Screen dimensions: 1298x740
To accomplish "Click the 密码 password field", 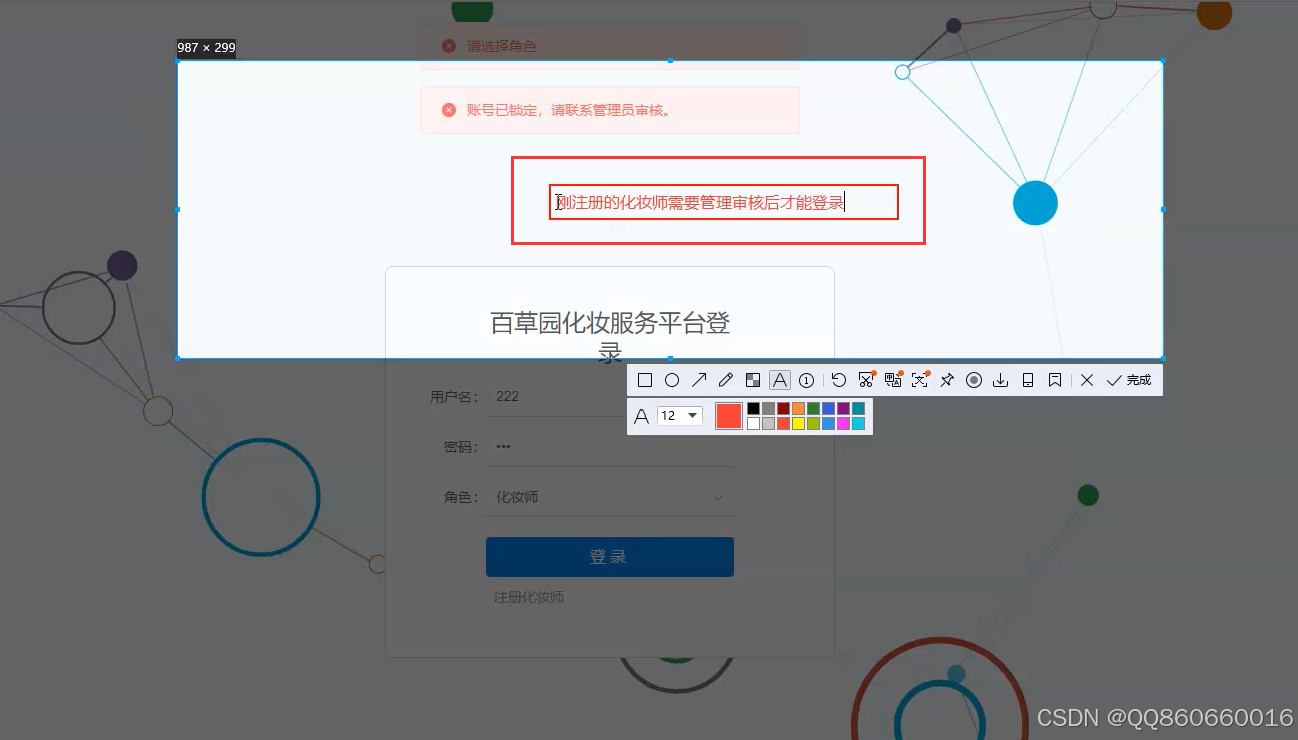I will coord(610,446).
